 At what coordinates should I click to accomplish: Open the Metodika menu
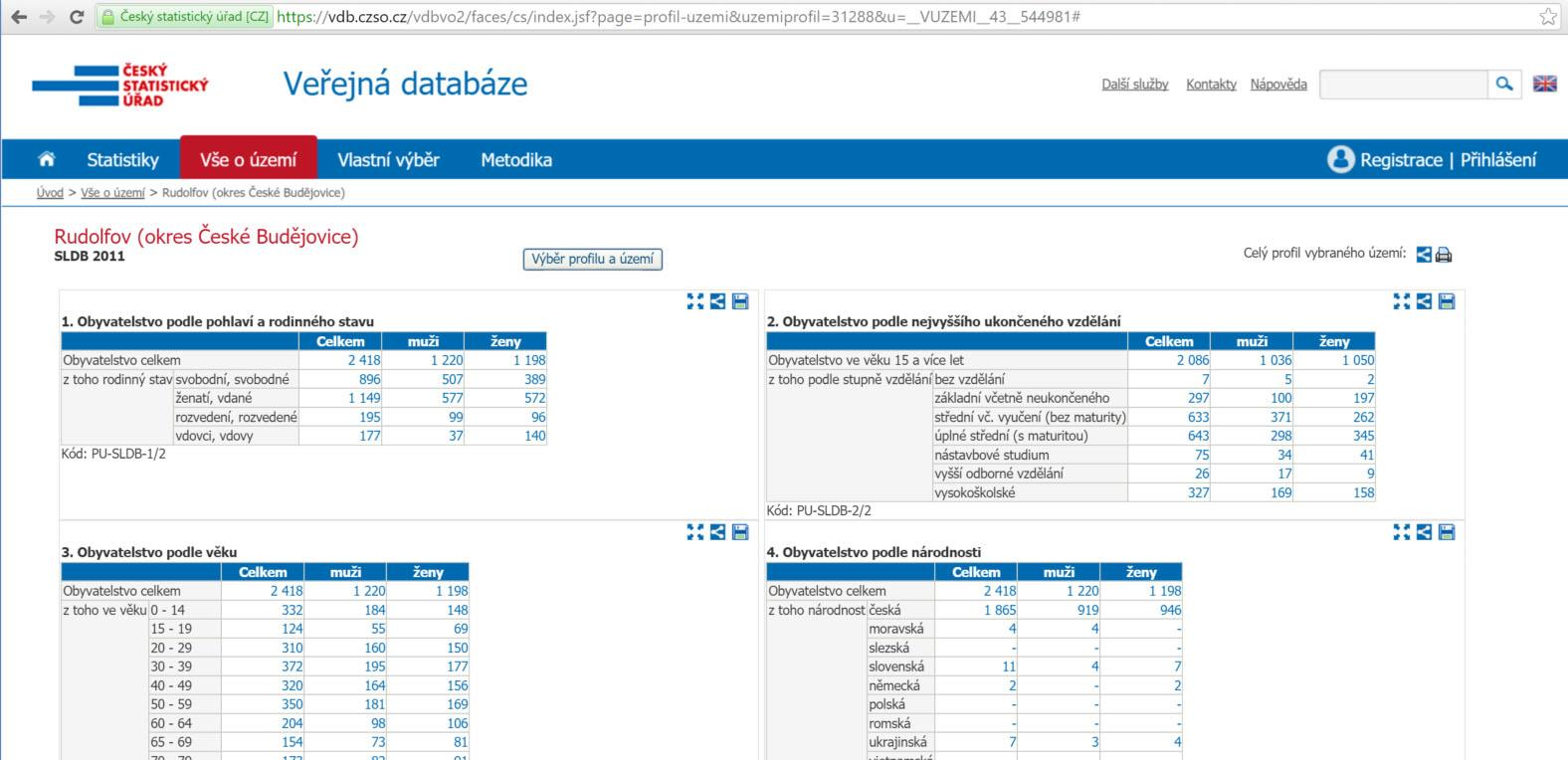click(x=516, y=159)
